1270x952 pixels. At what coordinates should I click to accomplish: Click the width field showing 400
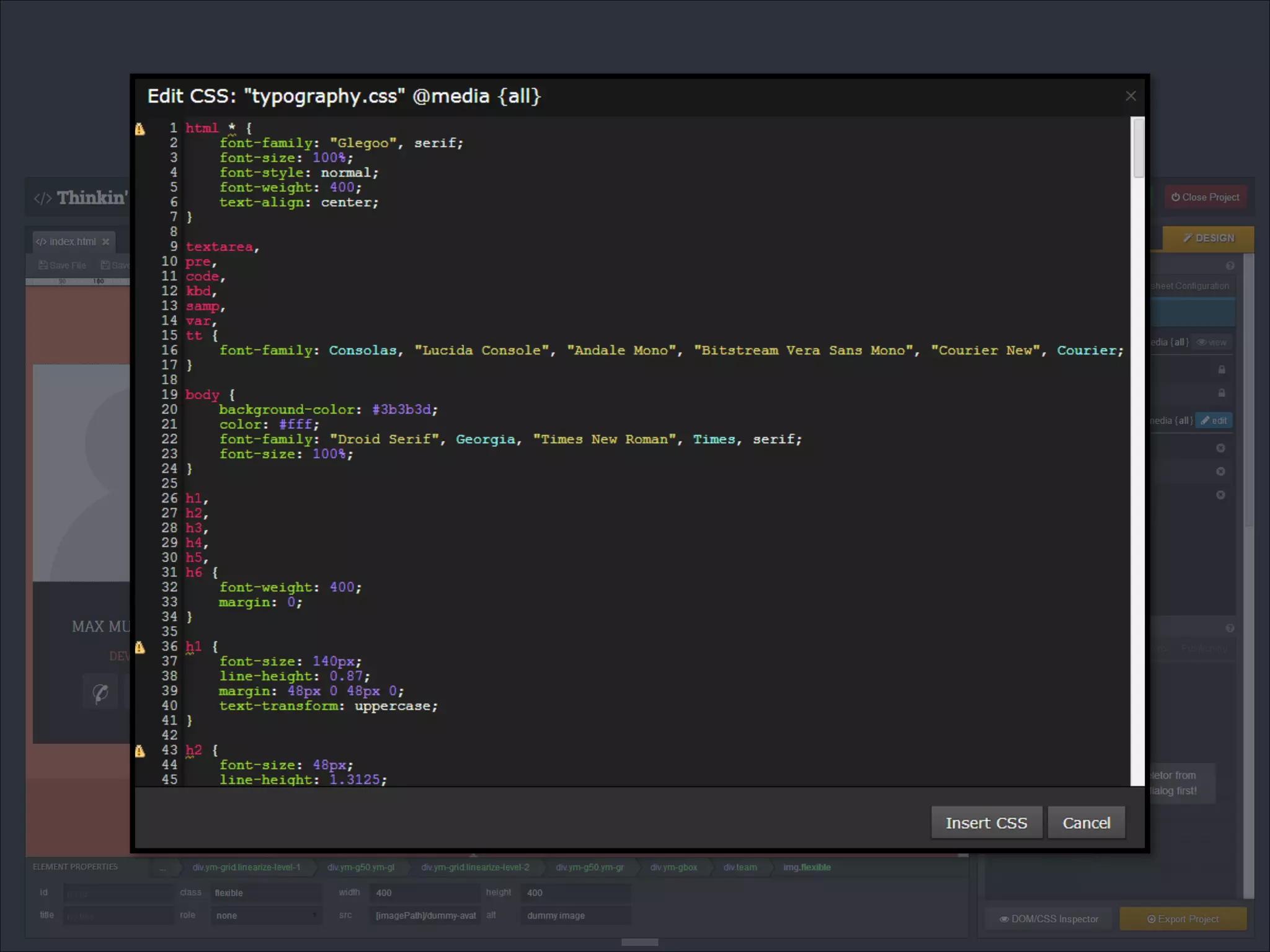(x=425, y=893)
